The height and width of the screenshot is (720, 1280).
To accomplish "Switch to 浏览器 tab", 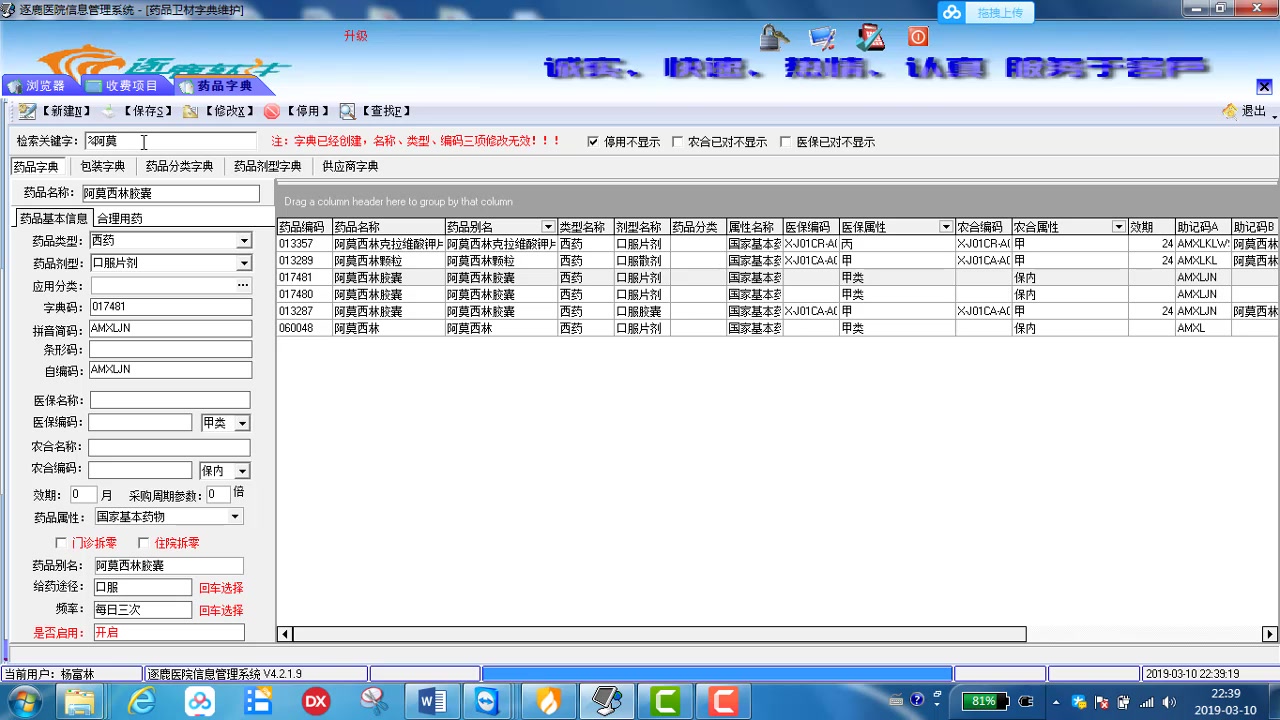I will [38, 86].
